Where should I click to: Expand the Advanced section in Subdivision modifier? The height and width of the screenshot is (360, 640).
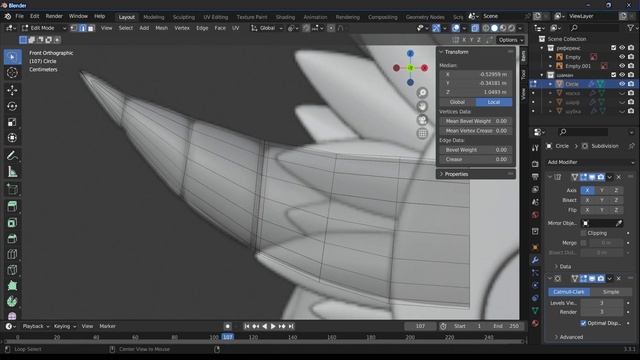coord(568,337)
